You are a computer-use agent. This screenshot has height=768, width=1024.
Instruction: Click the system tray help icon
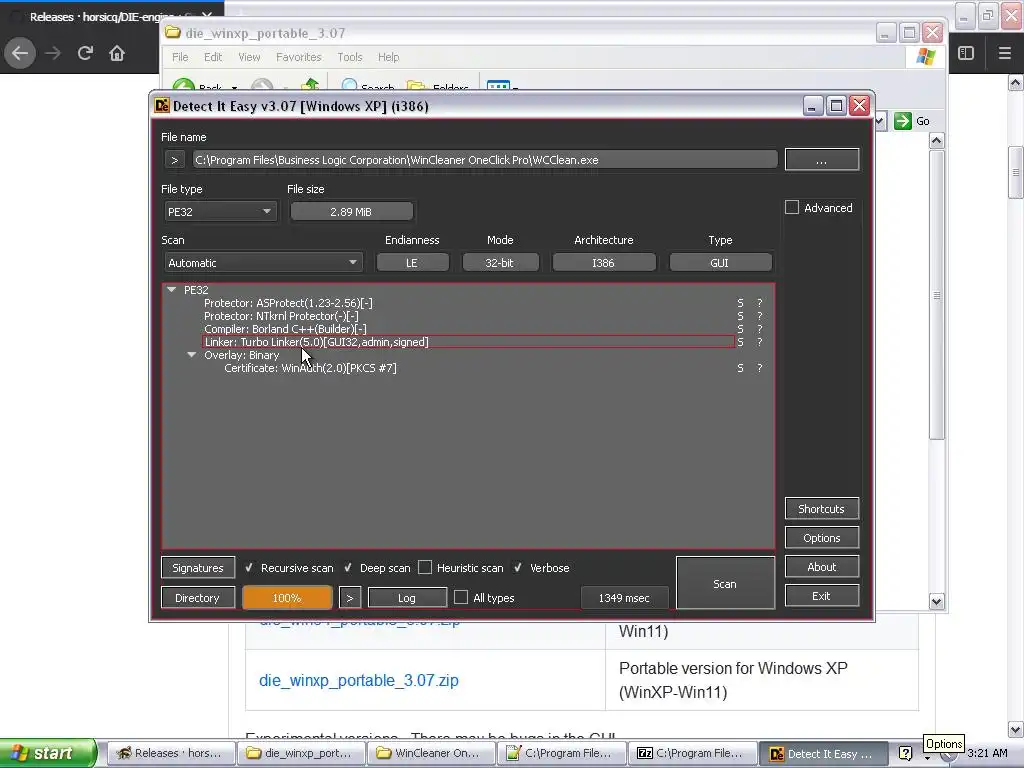(x=905, y=753)
